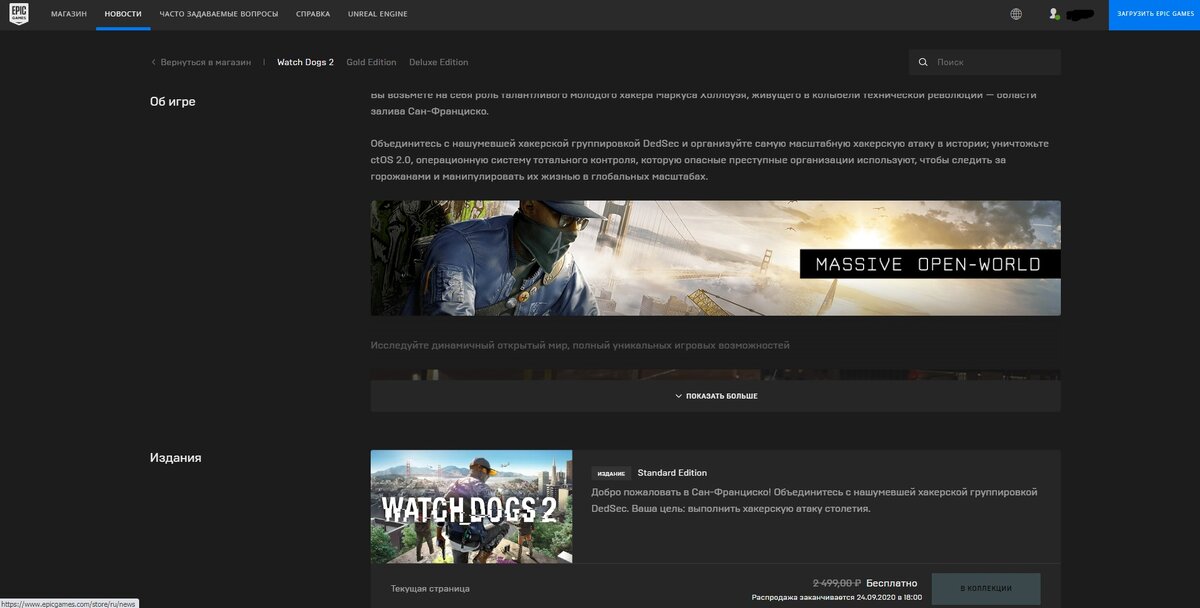This screenshot has height=608, width=1200.
Task: Focus the Поиск search field
Action: pyautogui.click(x=985, y=62)
